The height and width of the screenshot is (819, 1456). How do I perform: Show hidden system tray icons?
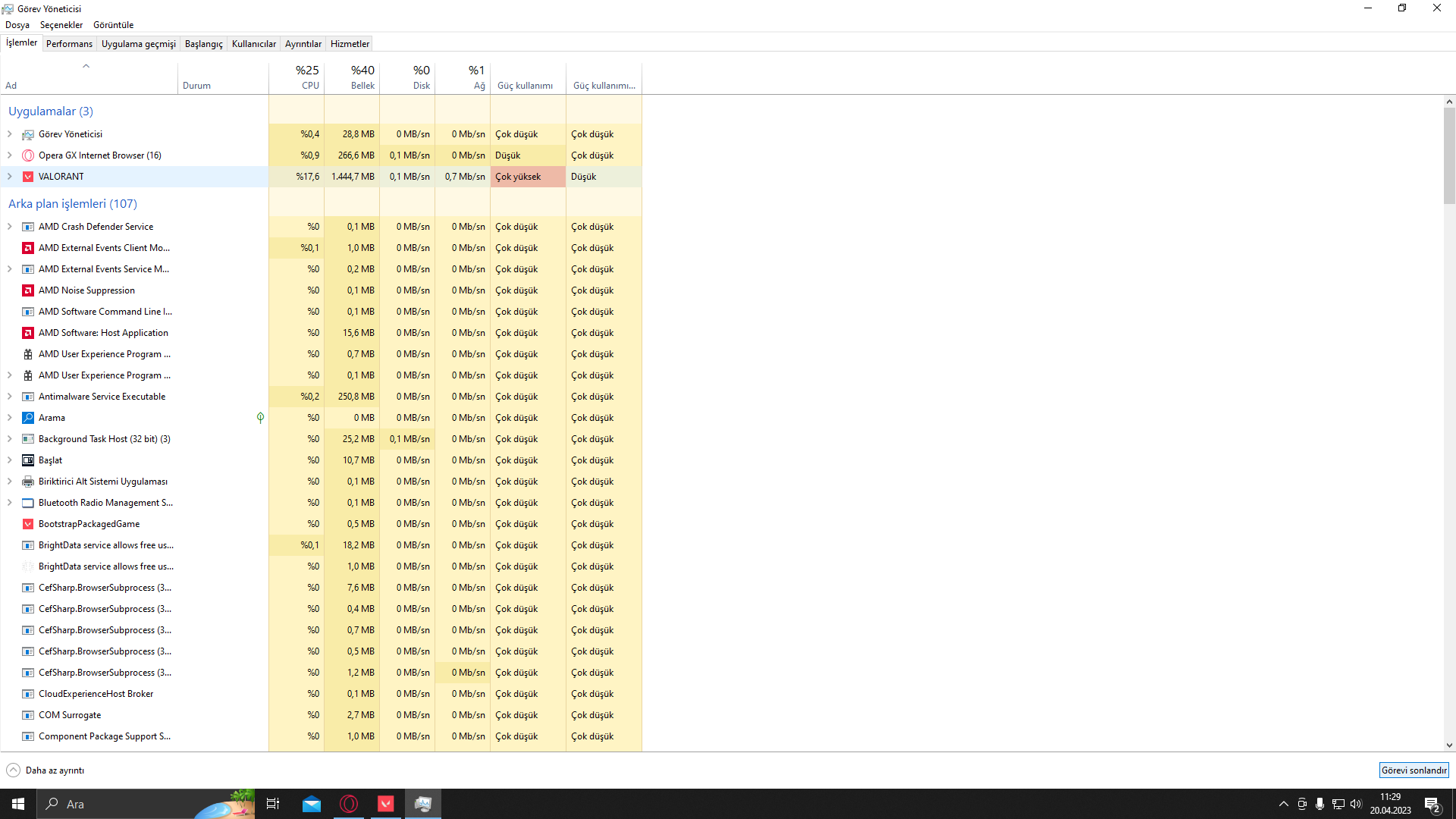(1284, 804)
